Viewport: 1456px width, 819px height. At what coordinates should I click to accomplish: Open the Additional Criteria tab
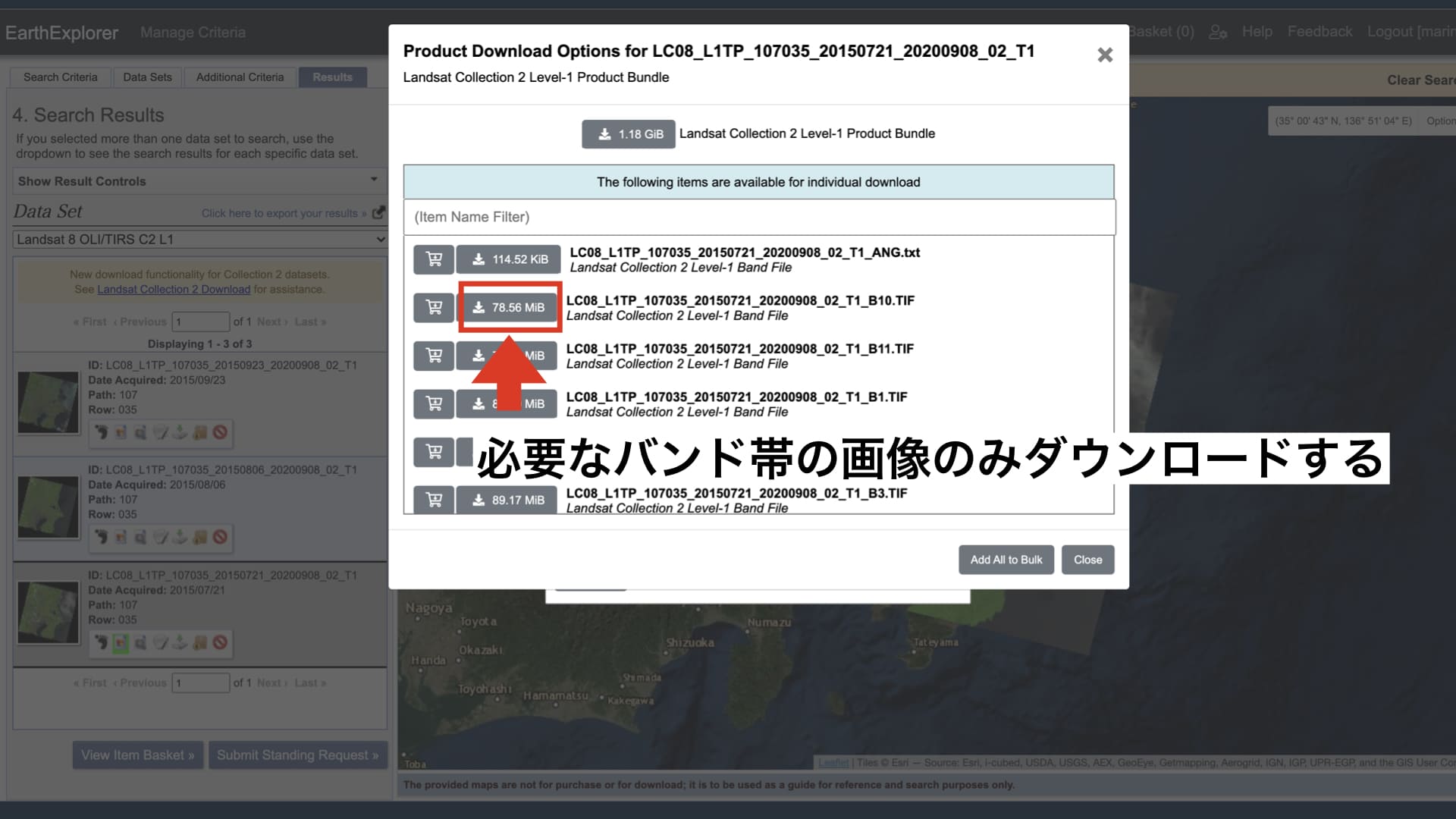click(x=240, y=77)
